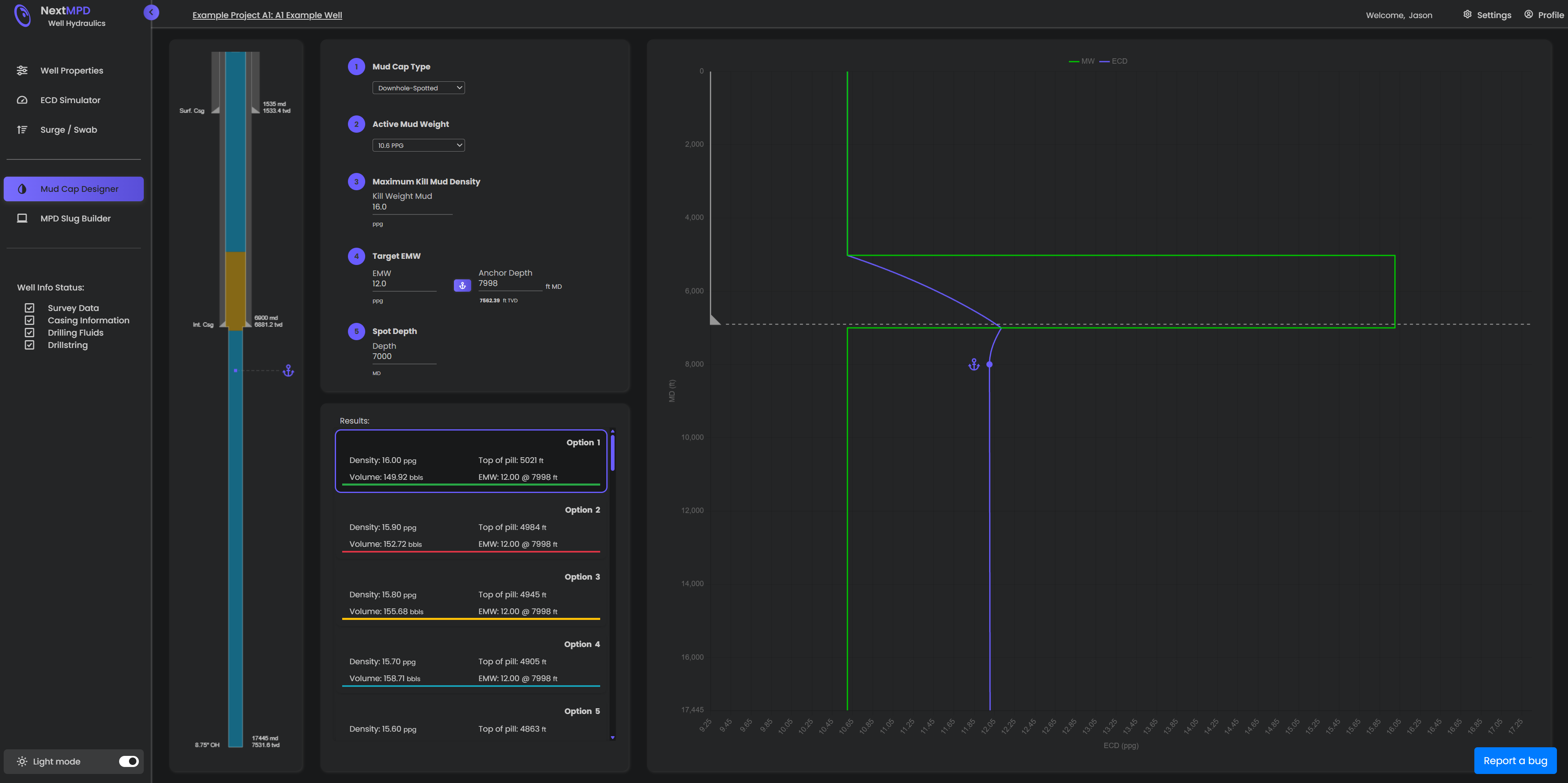Screen dimensions: 1568x783
Task: Click the Settings gear icon
Action: 1467,15
